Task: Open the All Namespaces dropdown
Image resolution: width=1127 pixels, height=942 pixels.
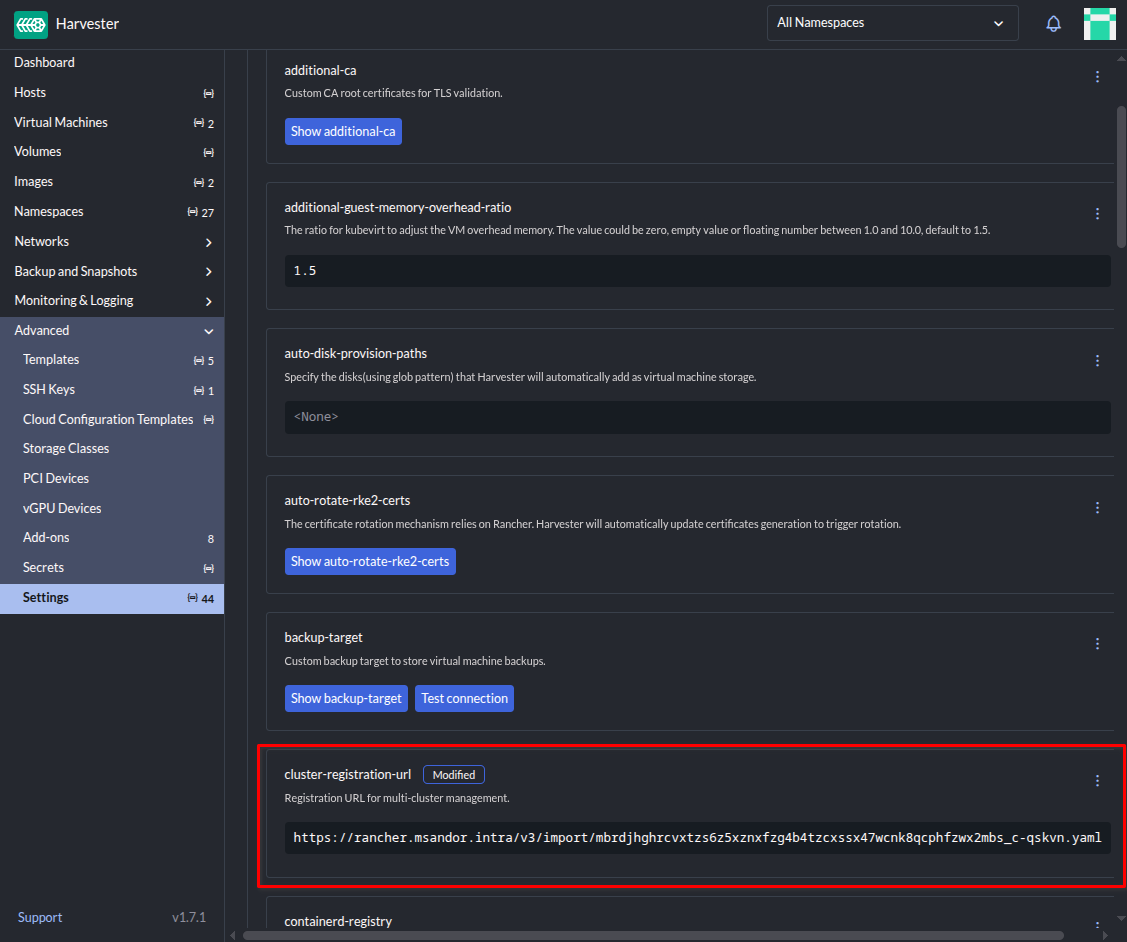Action: click(892, 23)
